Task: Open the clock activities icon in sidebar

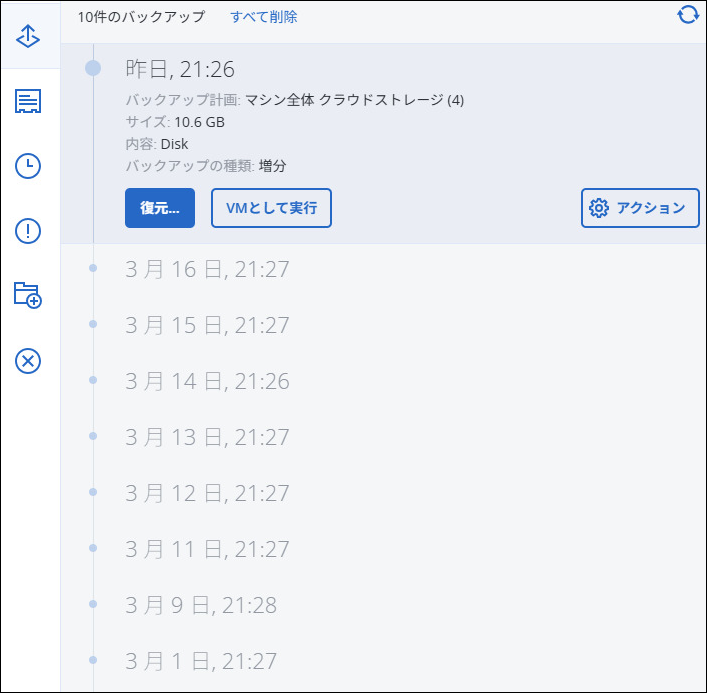Action: [x=28, y=166]
